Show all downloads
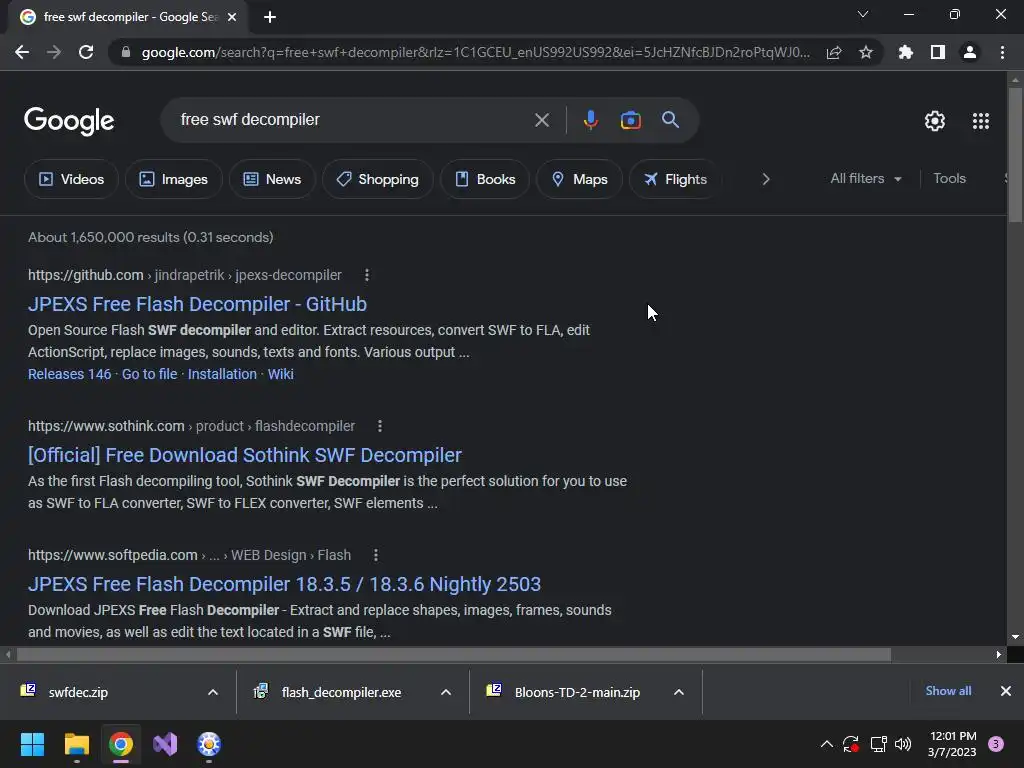This screenshot has height=768, width=1024. pyautogui.click(x=948, y=691)
